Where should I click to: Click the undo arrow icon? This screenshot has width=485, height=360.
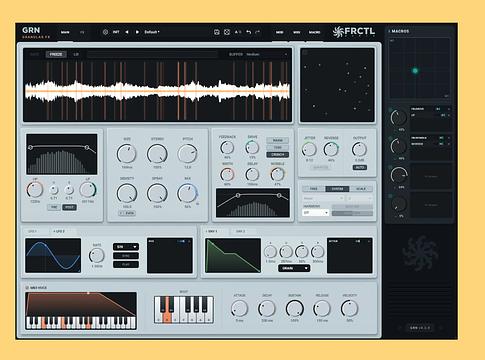click(248, 32)
